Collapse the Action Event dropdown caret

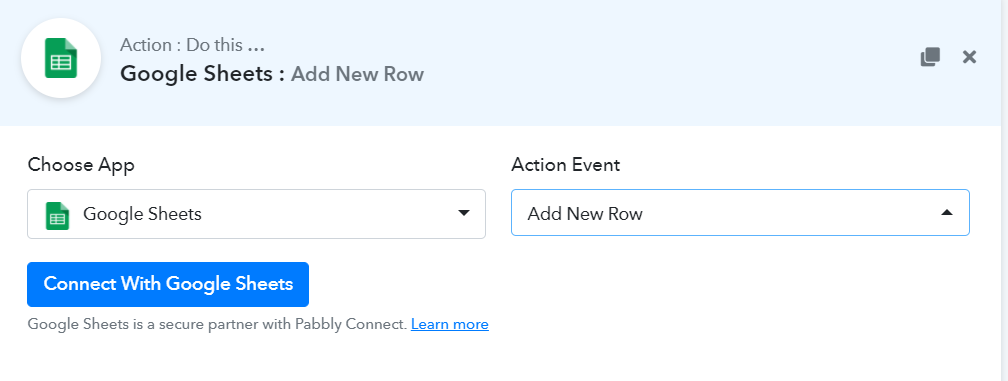[x=947, y=213]
